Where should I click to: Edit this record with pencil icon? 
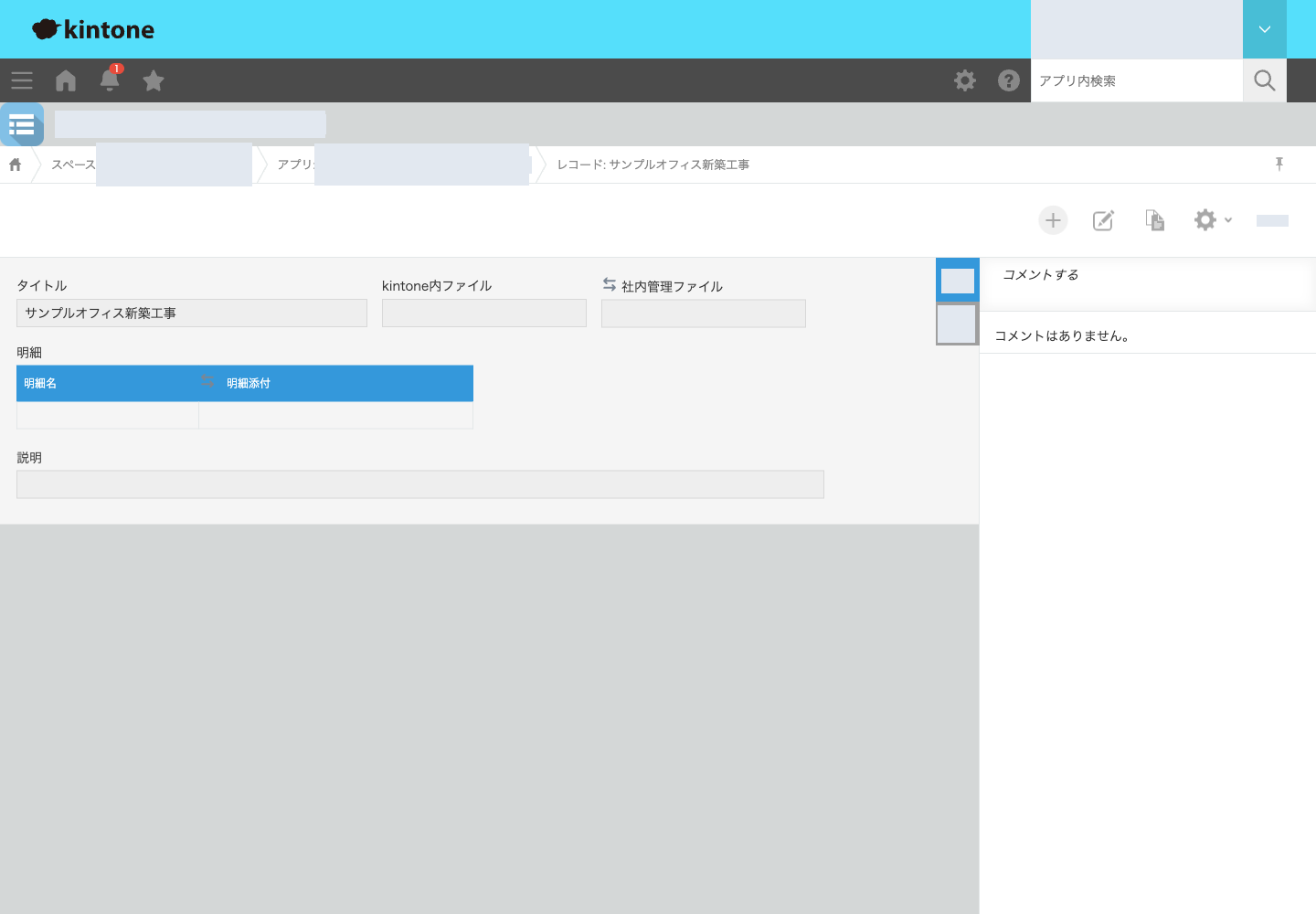[1104, 220]
